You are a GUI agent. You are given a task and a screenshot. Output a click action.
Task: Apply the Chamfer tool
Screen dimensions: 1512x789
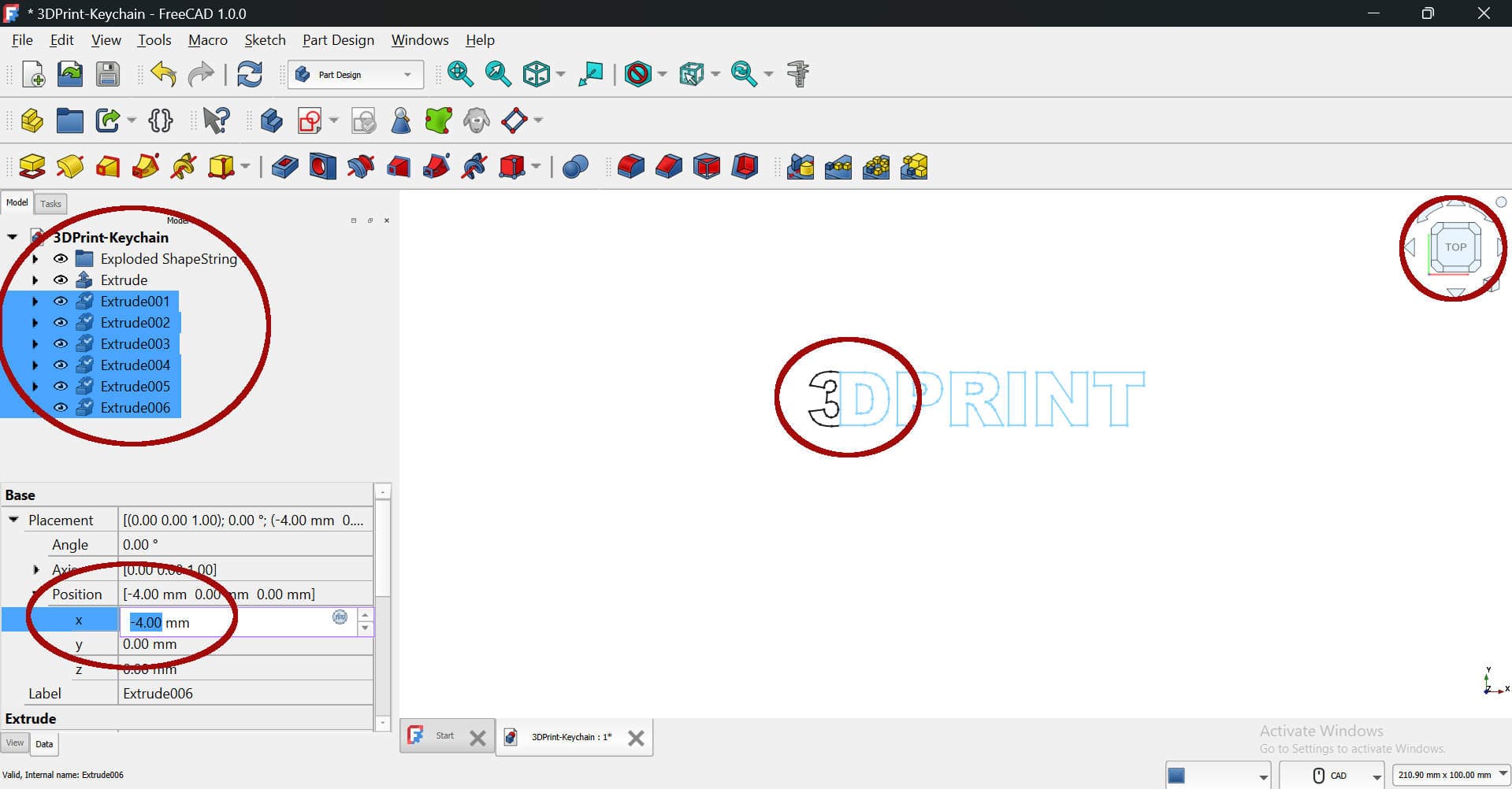point(669,166)
